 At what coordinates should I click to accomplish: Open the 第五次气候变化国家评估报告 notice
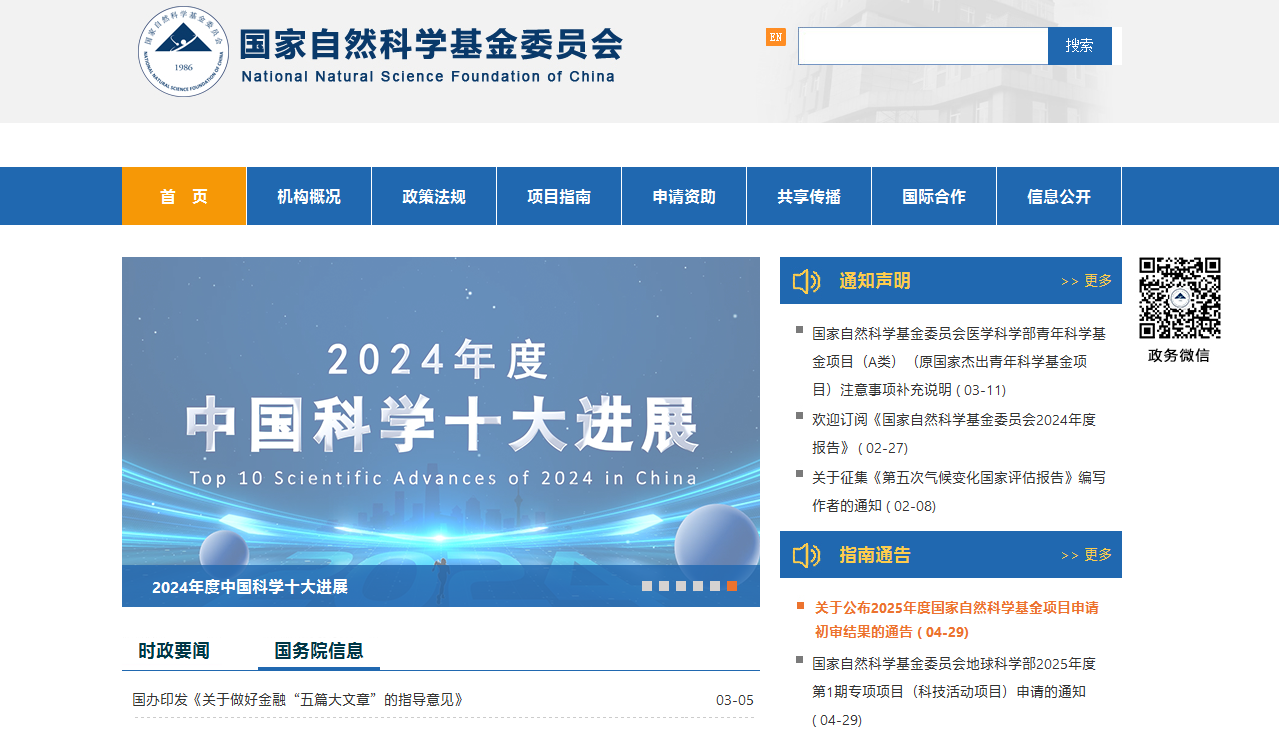click(x=959, y=491)
